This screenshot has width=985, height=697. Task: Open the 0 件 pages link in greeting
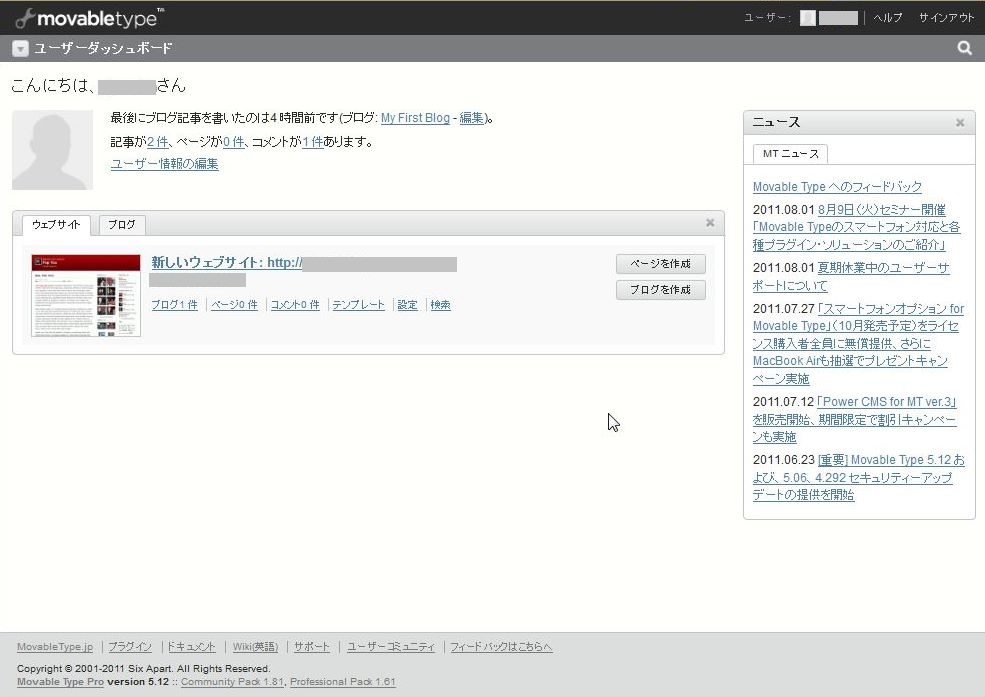(x=234, y=142)
